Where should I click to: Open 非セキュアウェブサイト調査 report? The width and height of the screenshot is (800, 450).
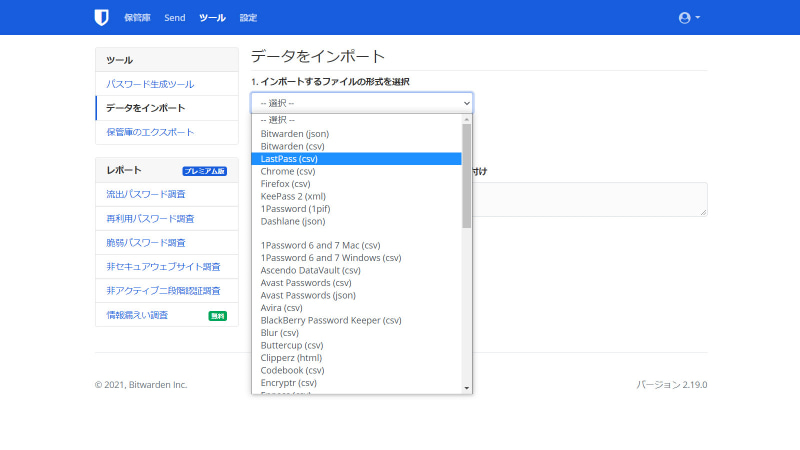point(167,267)
